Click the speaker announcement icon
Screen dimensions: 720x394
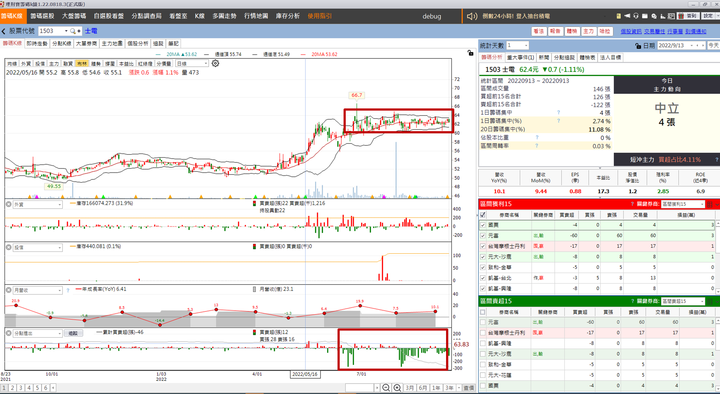472,16
